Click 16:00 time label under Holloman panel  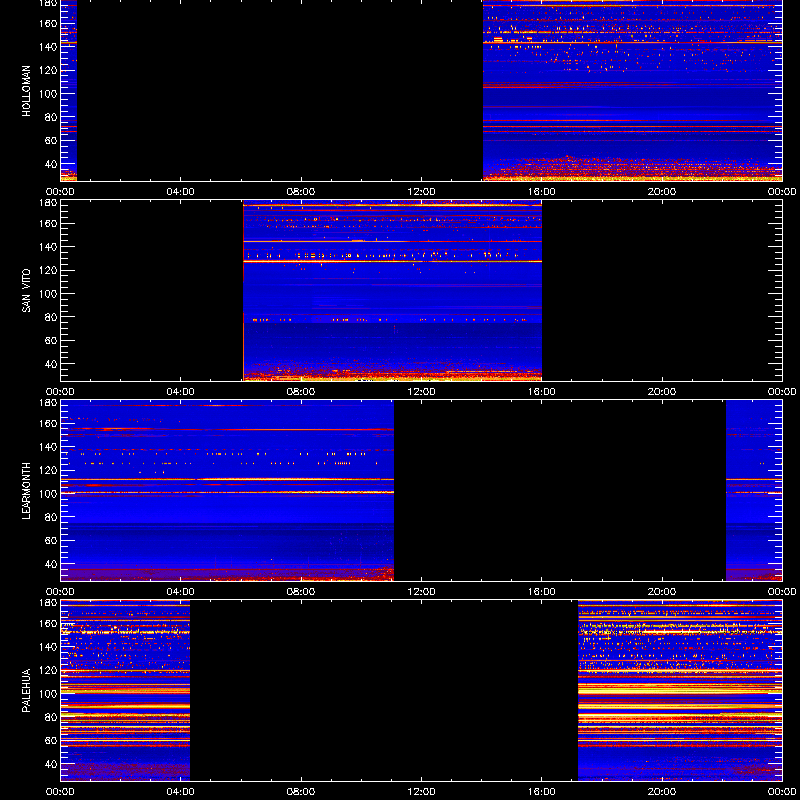[542, 192]
